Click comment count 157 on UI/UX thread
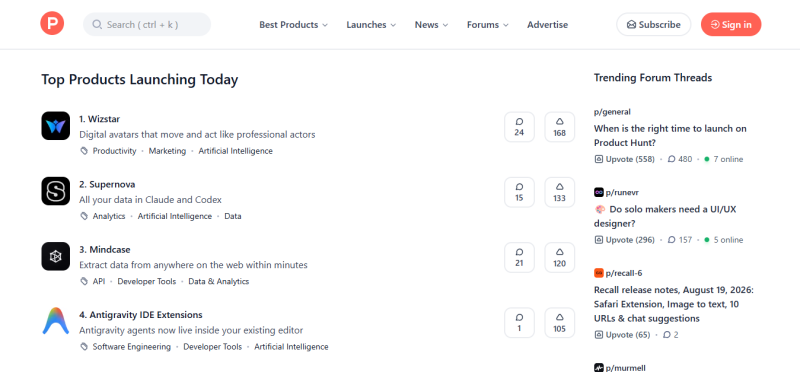This screenshot has width=800, height=372. tap(680, 240)
